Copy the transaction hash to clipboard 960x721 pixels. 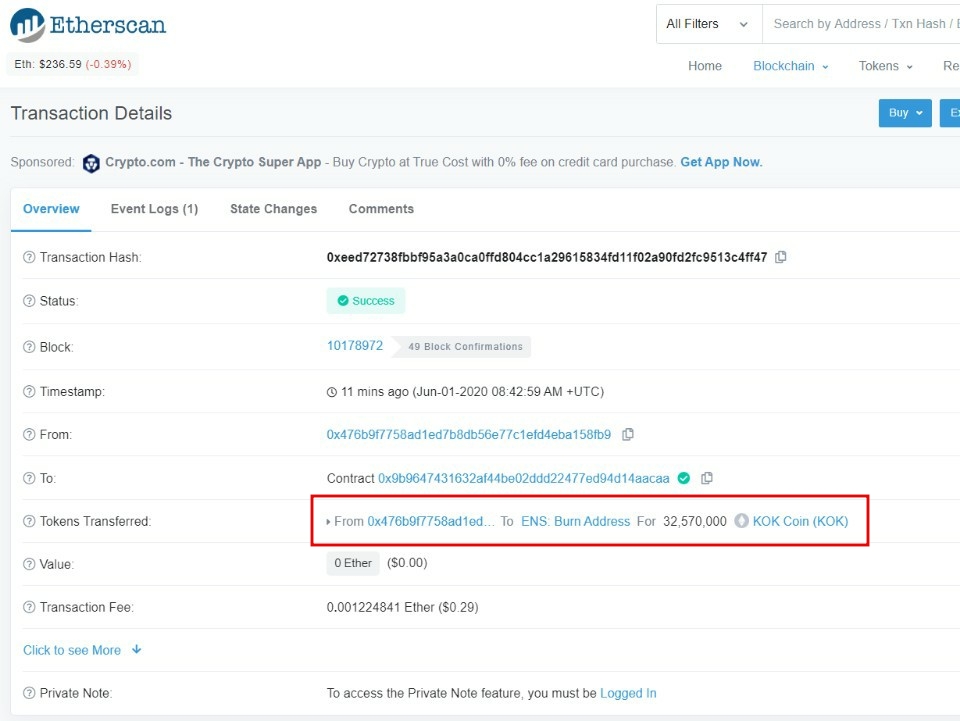781,257
